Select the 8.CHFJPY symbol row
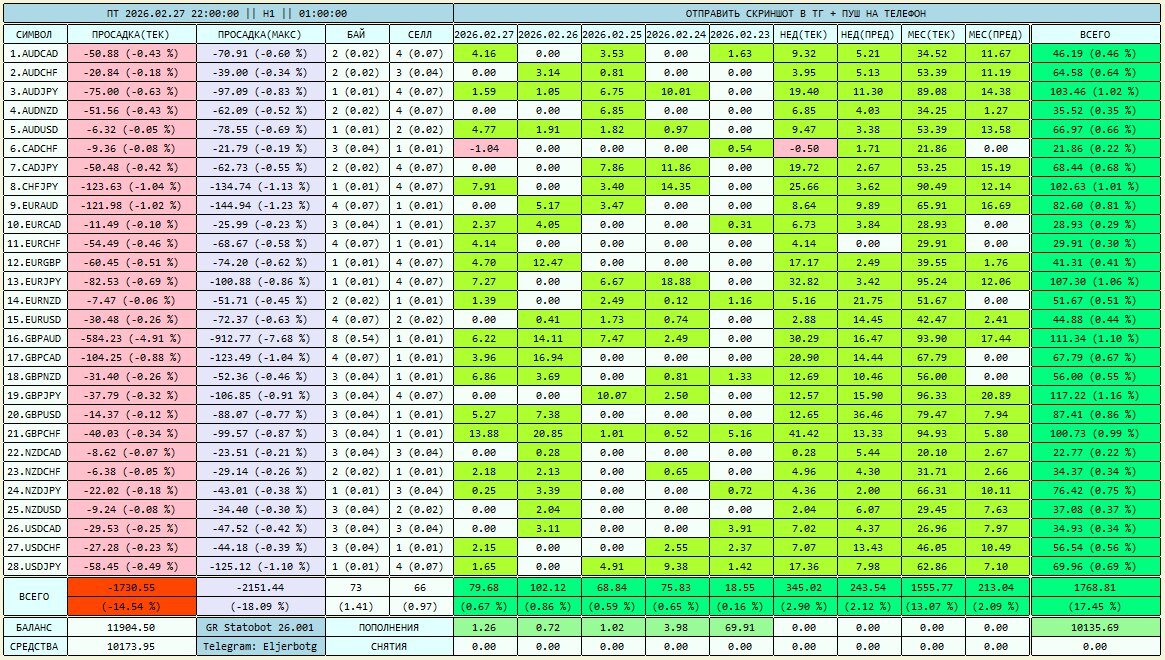Viewport: 1165px width, 660px height. (35, 187)
